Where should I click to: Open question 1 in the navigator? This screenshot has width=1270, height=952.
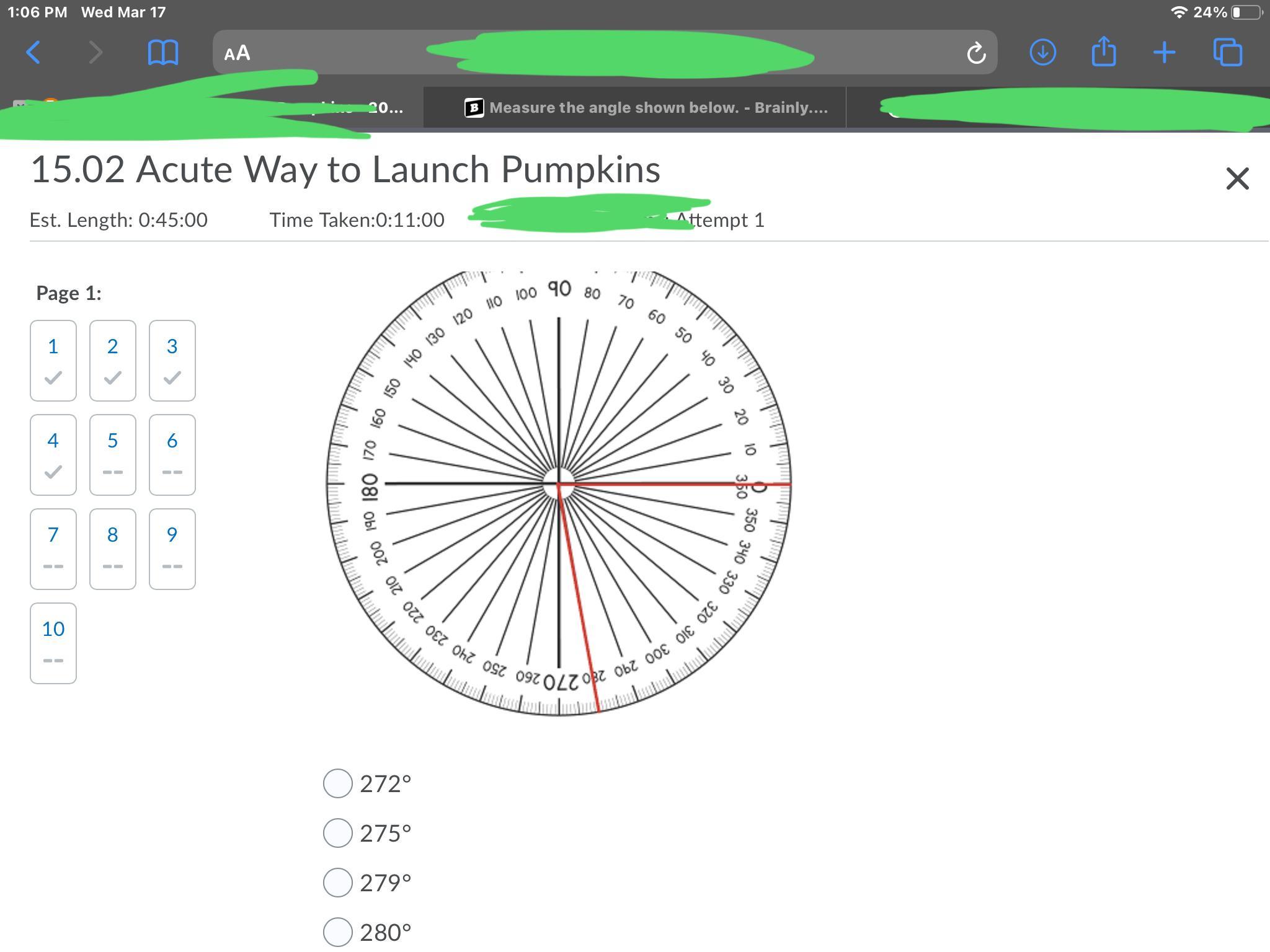(x=53, y=360)
